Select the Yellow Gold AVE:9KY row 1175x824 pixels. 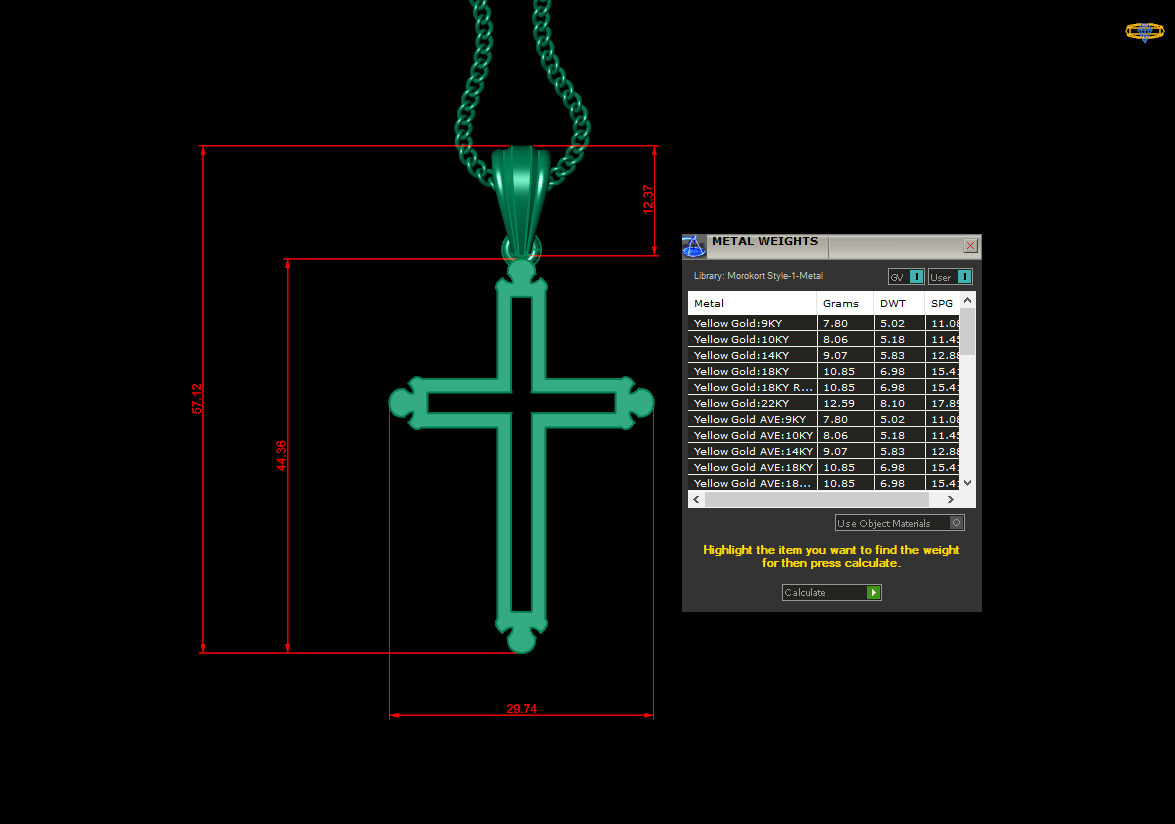(824, 419)
